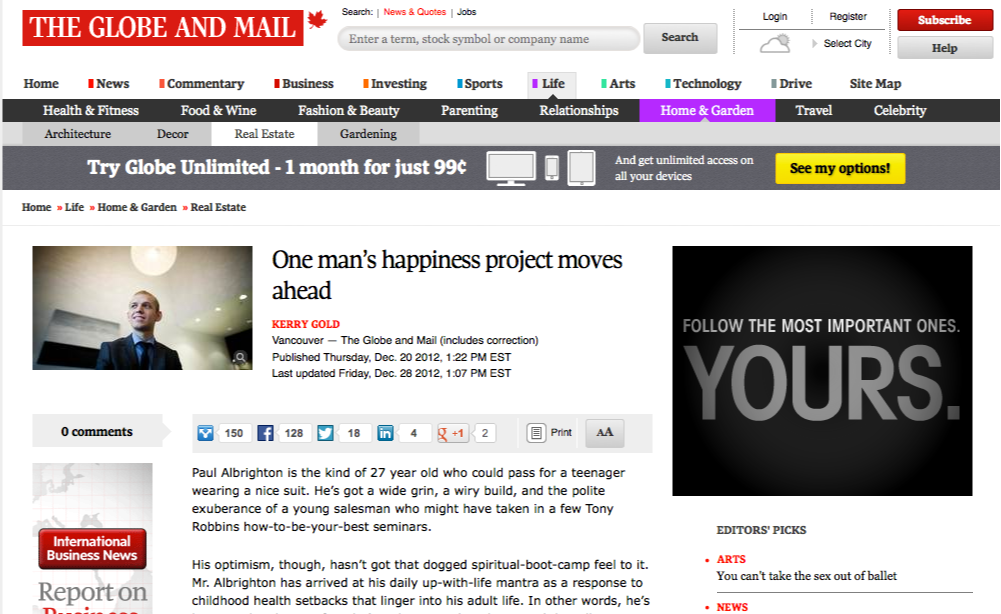Click author name Kerry Gold

coord(306,324)
